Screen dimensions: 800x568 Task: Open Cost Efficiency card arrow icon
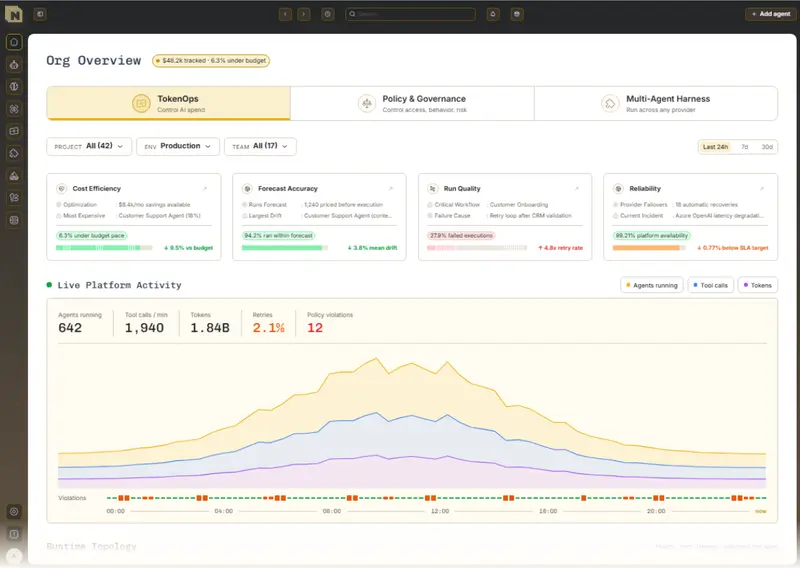(x=205, y=189)
